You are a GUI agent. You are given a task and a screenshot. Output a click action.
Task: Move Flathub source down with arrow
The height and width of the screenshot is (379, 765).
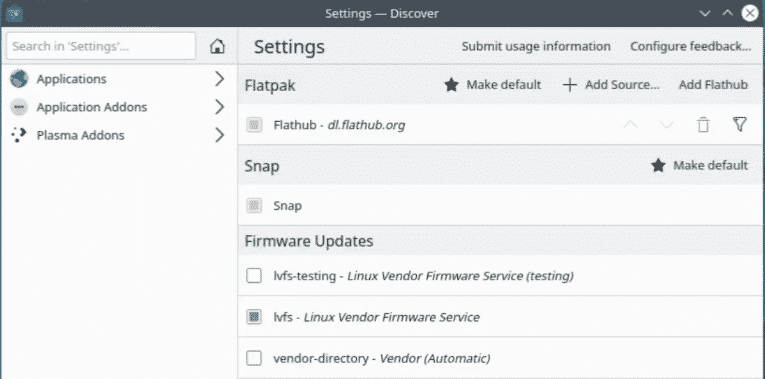[x=666, y=125]
